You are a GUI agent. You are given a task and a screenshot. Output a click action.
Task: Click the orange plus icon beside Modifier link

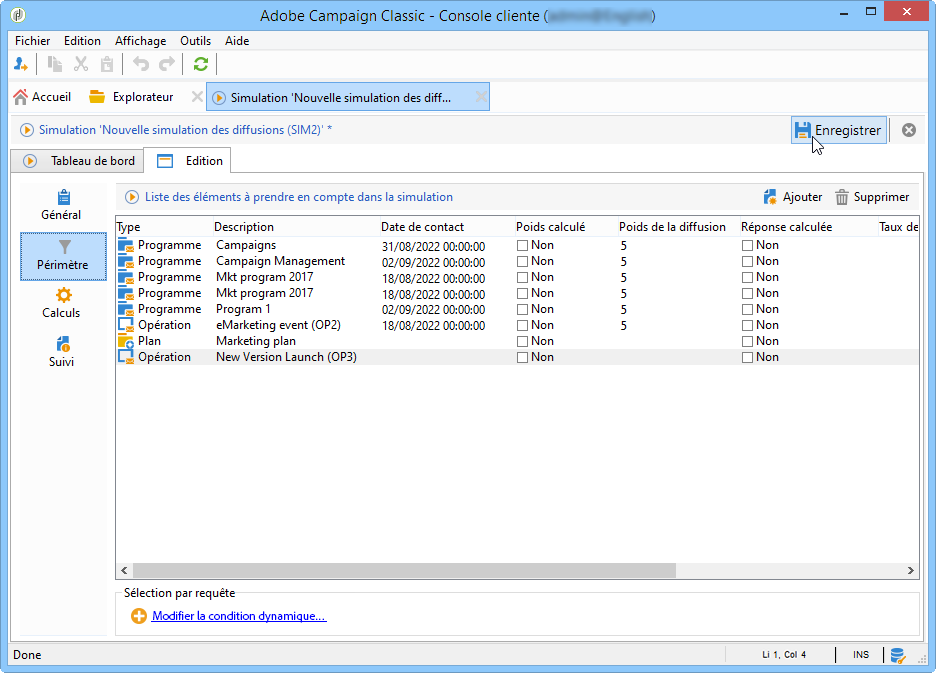(x=139, y=616)
